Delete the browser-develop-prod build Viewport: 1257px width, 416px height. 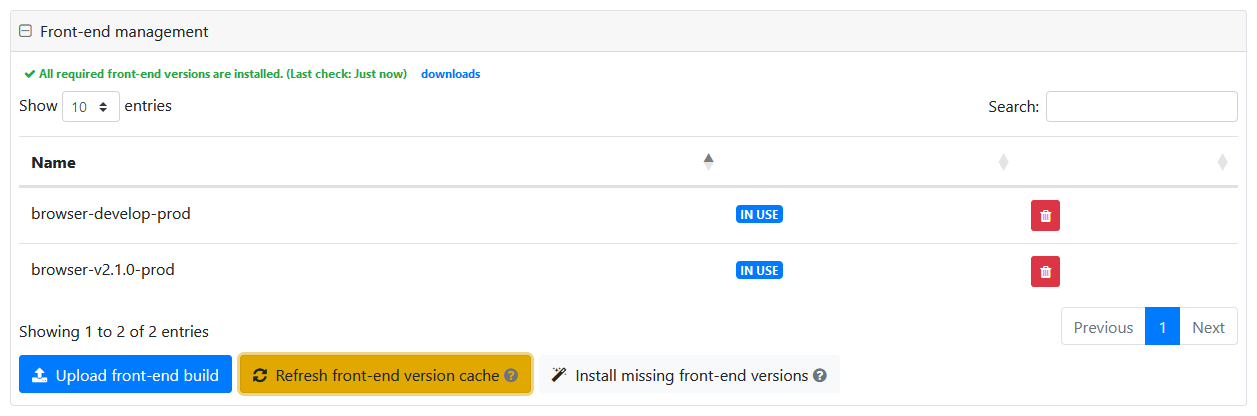[x=1045, y=215]
